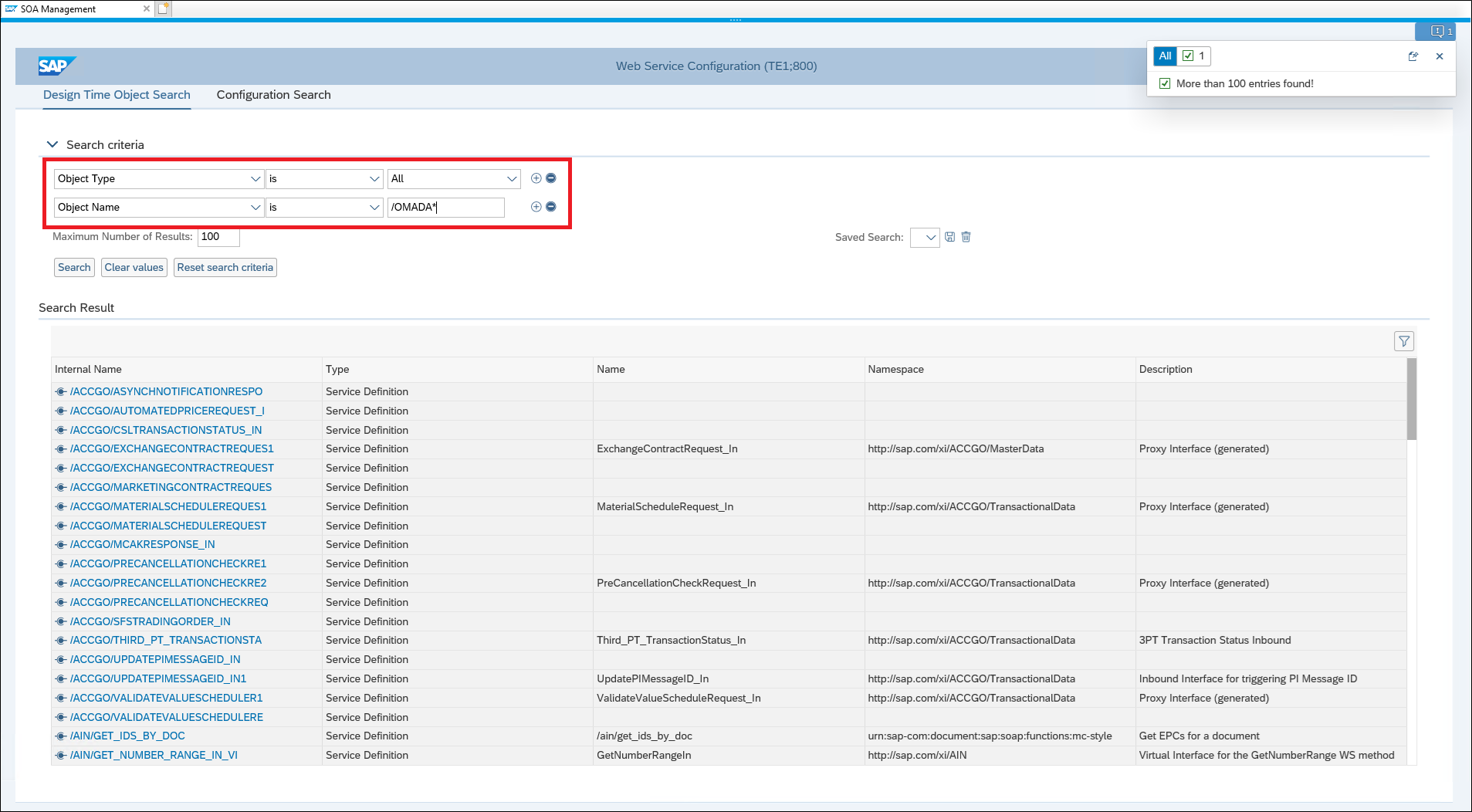Add a criterion after Object Type row
1472x812 pixels.
pyautogui.click(x=536, y=178)
